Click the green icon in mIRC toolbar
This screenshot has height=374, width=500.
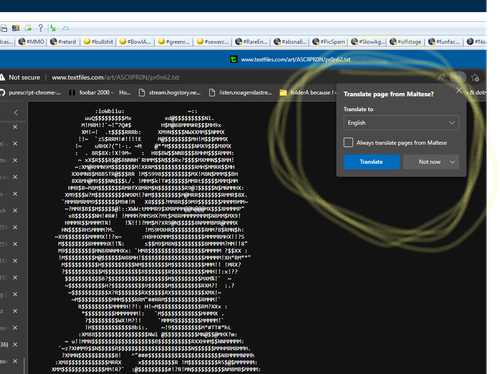point(53,28)
